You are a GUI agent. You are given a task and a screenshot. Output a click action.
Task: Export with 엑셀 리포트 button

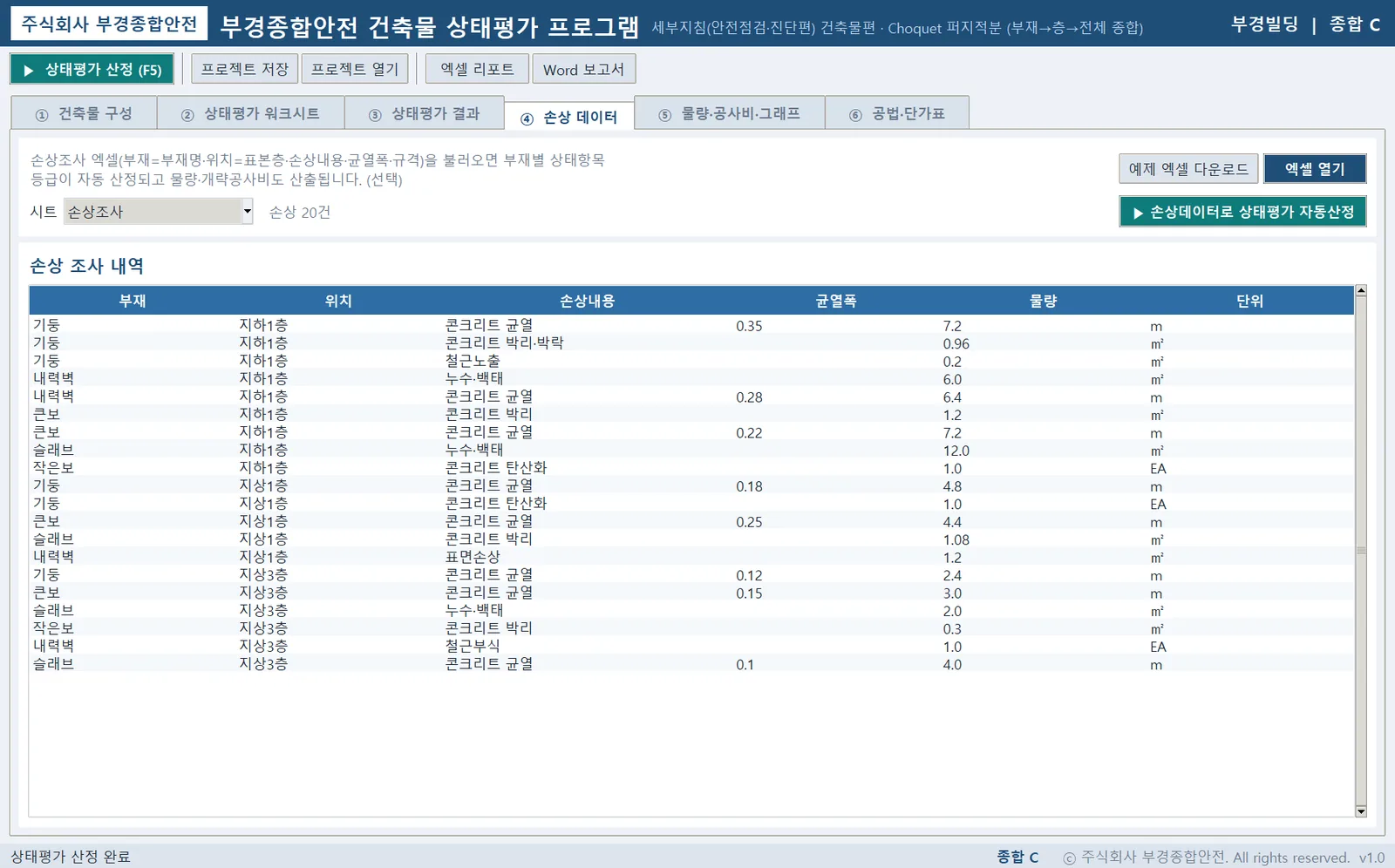(x=477, y=69)
